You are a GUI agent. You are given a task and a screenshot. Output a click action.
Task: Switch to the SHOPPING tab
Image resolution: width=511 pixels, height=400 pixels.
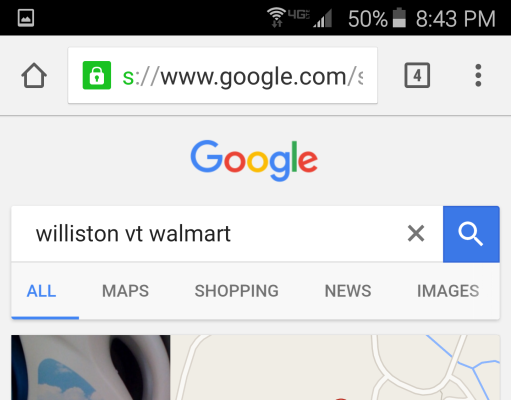tap(236, 291)
